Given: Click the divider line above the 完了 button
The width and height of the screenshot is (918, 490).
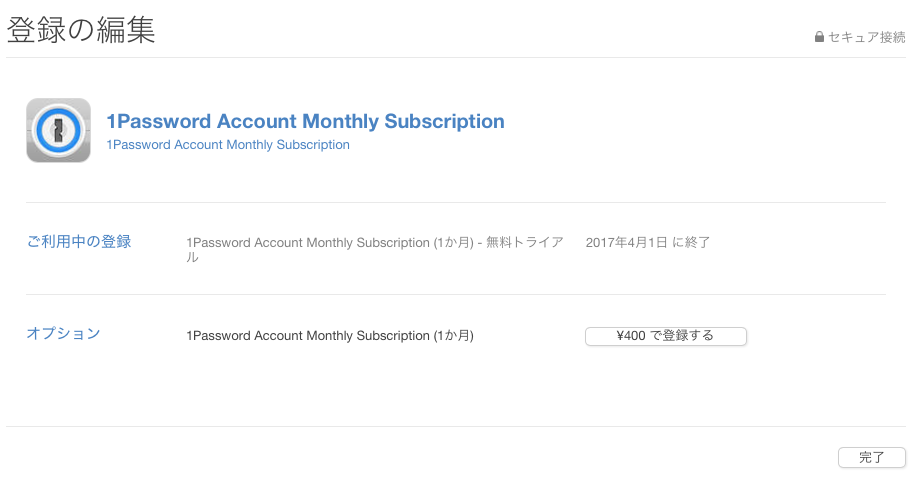Looking at the screenshot, I should click(x=456, y=426).
